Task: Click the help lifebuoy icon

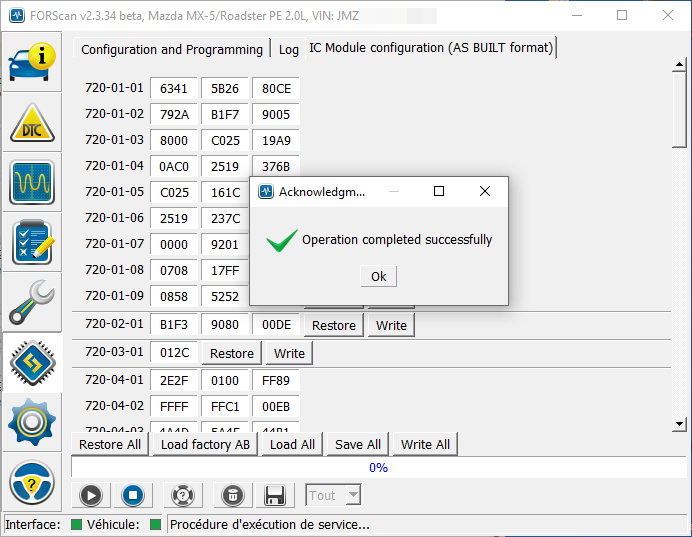Action: pyautogui.click(x=183, y=495)
